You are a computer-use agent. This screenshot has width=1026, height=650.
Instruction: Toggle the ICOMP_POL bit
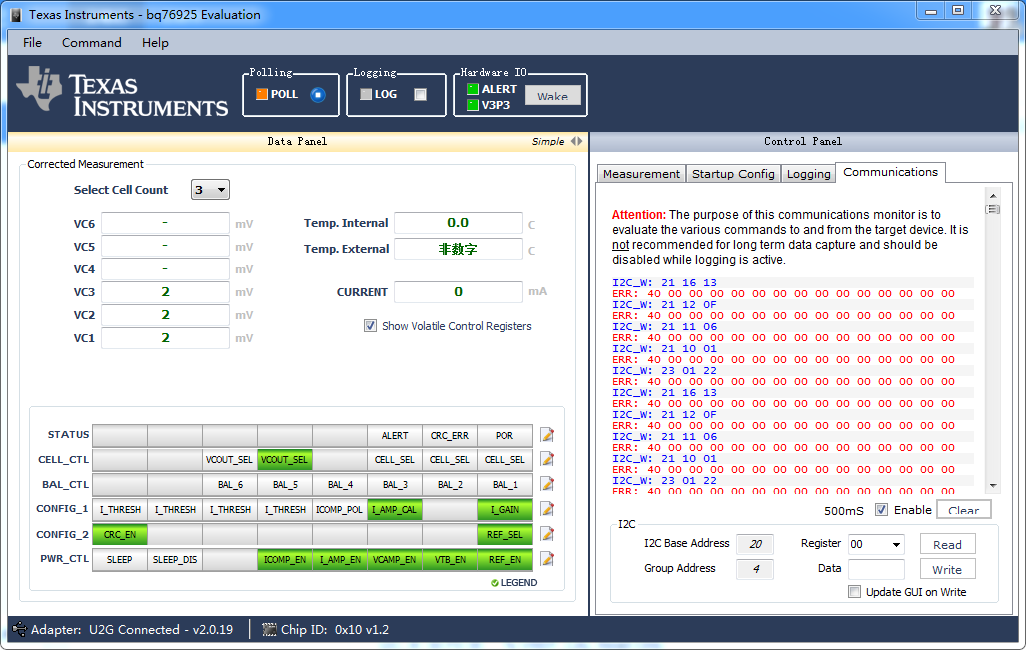[340, 509]
